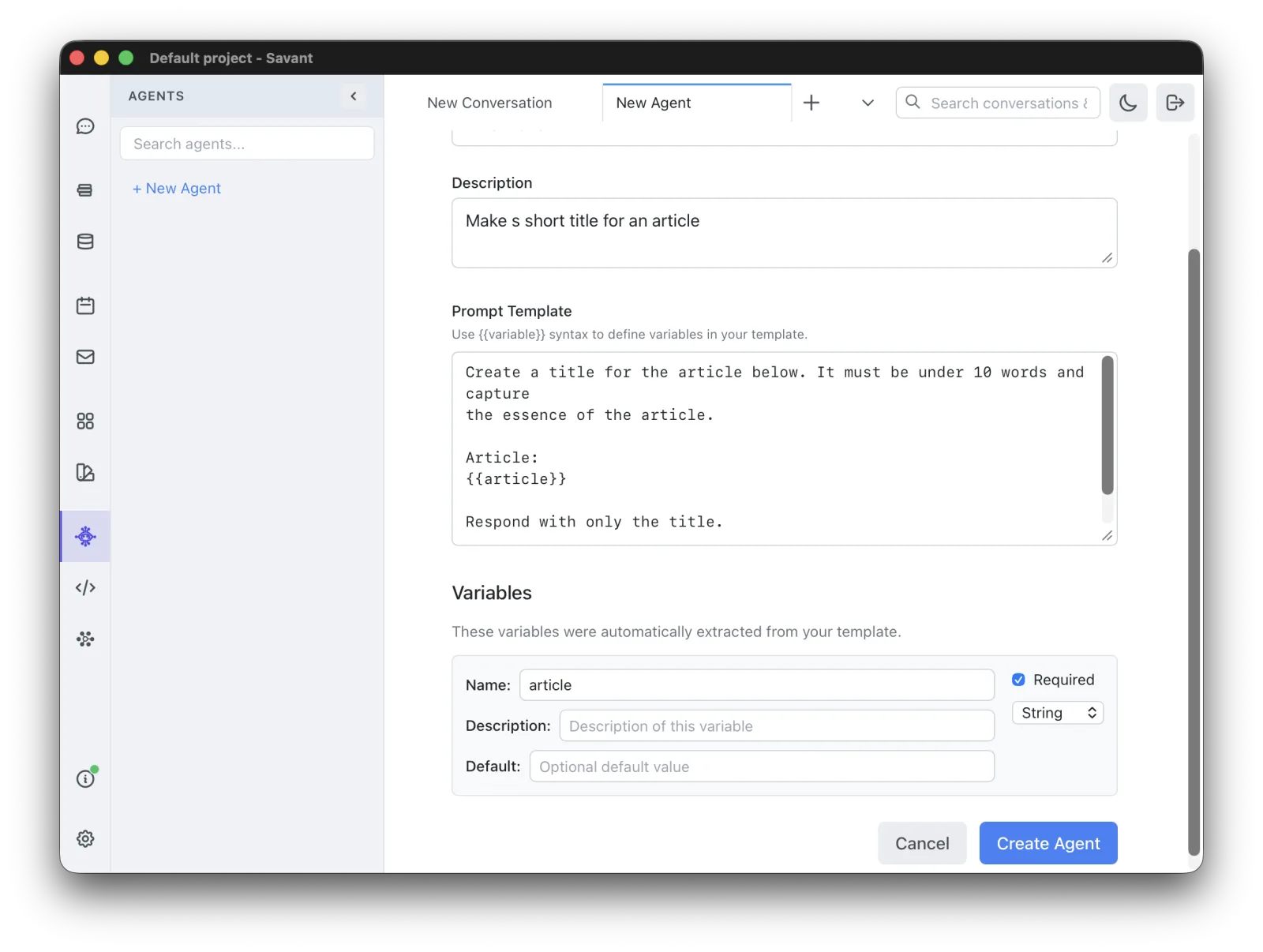Click the variable Description input field
The image size is (1263, 952).
(x=777, y=725)
